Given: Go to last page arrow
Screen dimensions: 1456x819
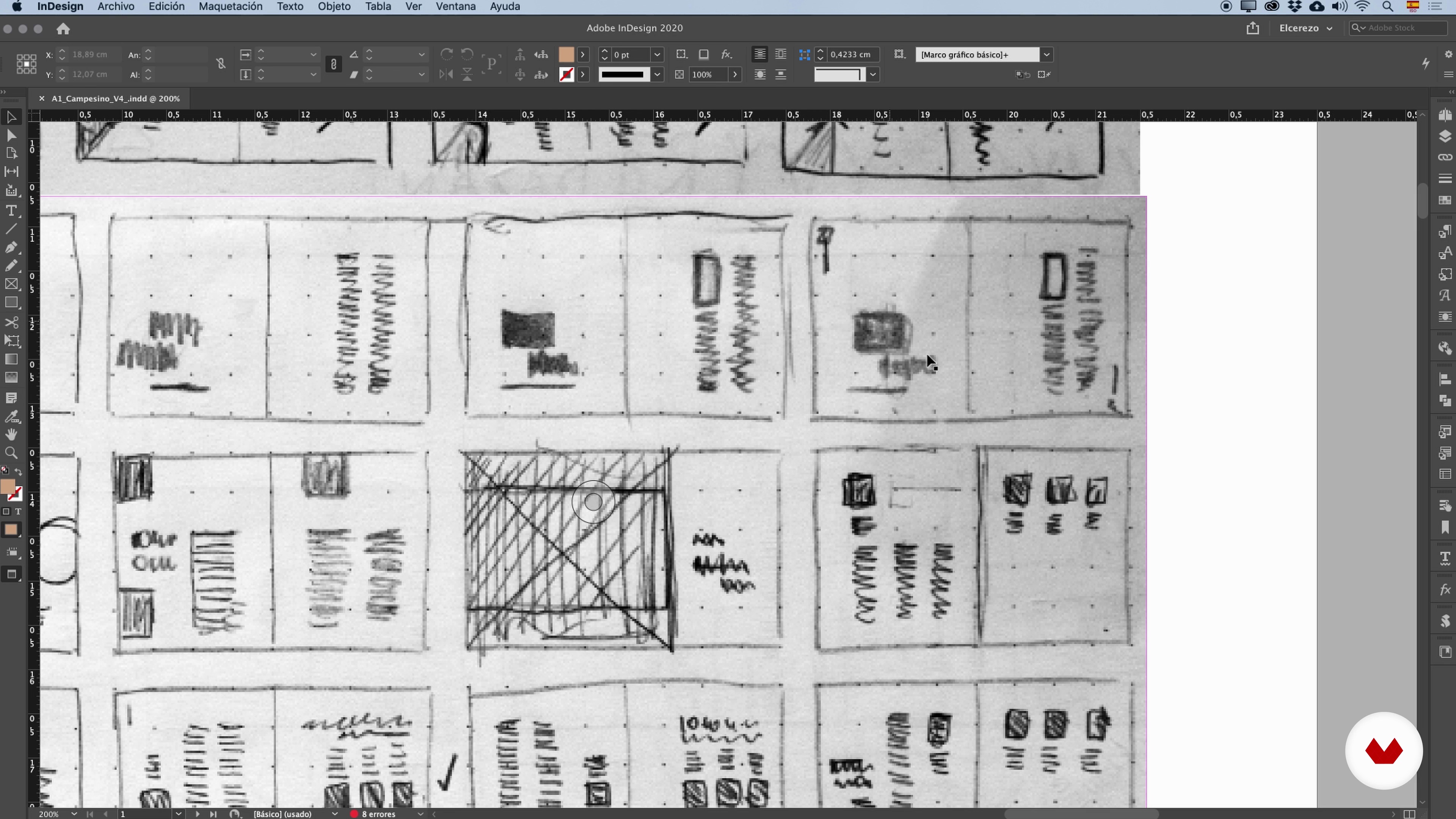Looking at the screenshot, I should 213,814.
